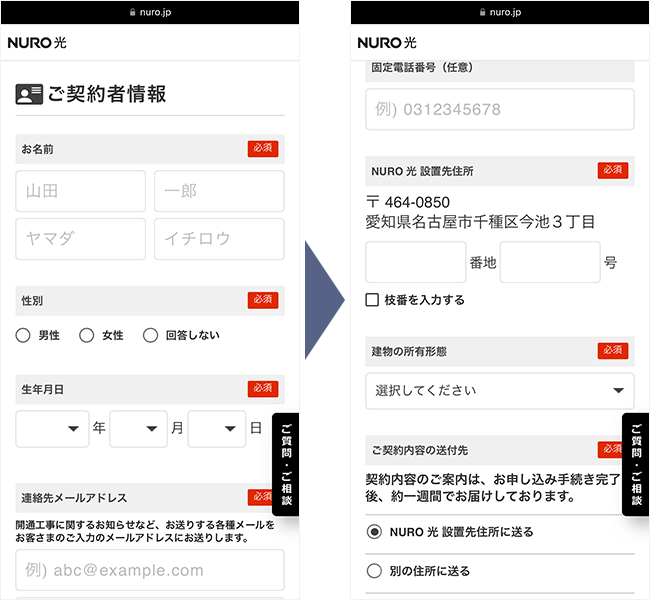Click the lock icon in the left address bar

coord(133,12)
